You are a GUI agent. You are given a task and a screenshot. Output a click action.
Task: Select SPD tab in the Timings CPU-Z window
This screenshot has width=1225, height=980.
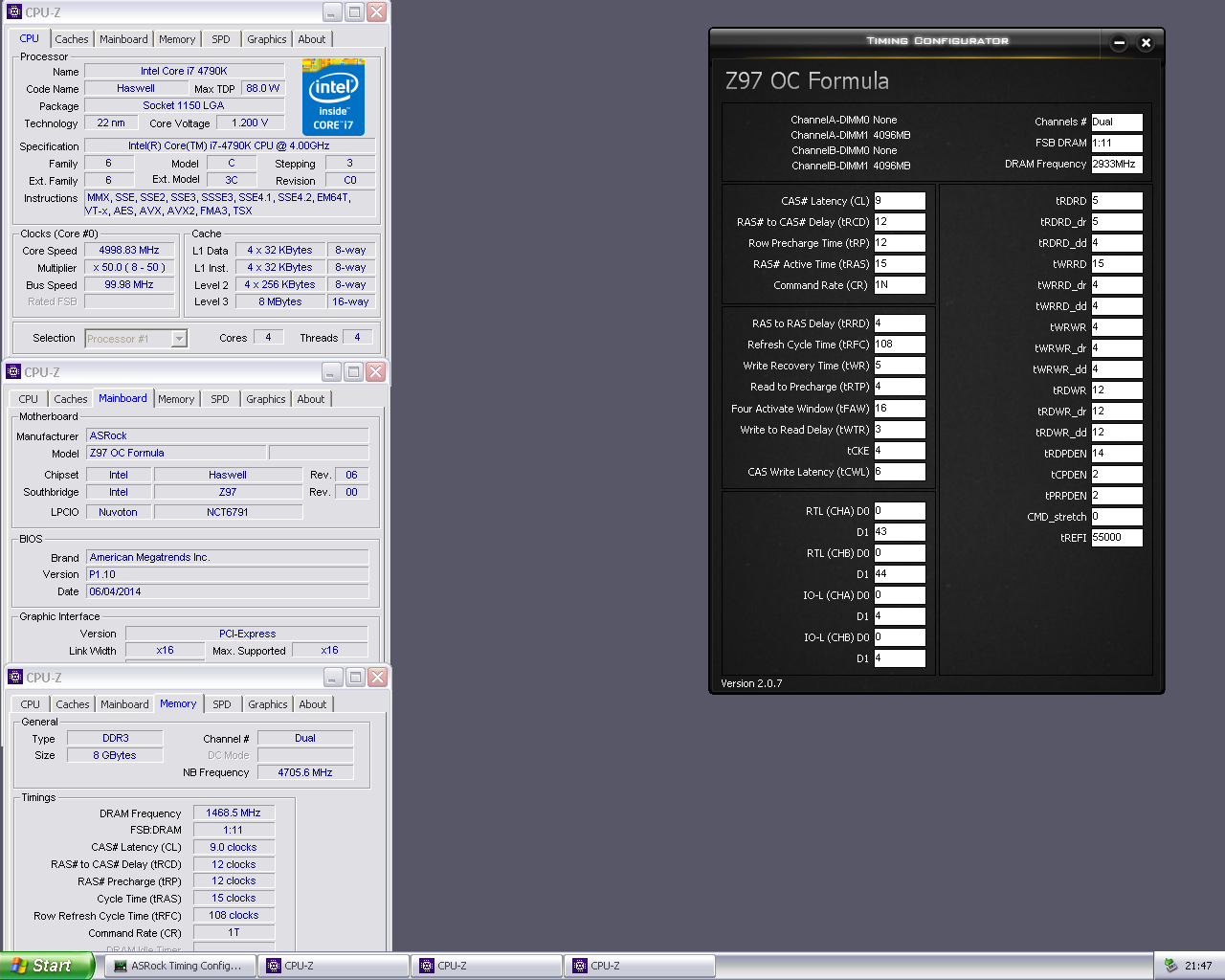(x=222, y=704)
